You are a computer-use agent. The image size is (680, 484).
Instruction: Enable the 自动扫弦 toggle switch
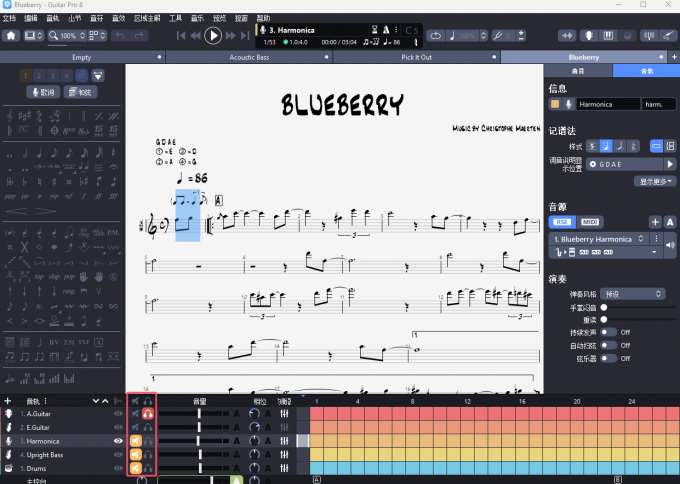click(x=611, y=345)
